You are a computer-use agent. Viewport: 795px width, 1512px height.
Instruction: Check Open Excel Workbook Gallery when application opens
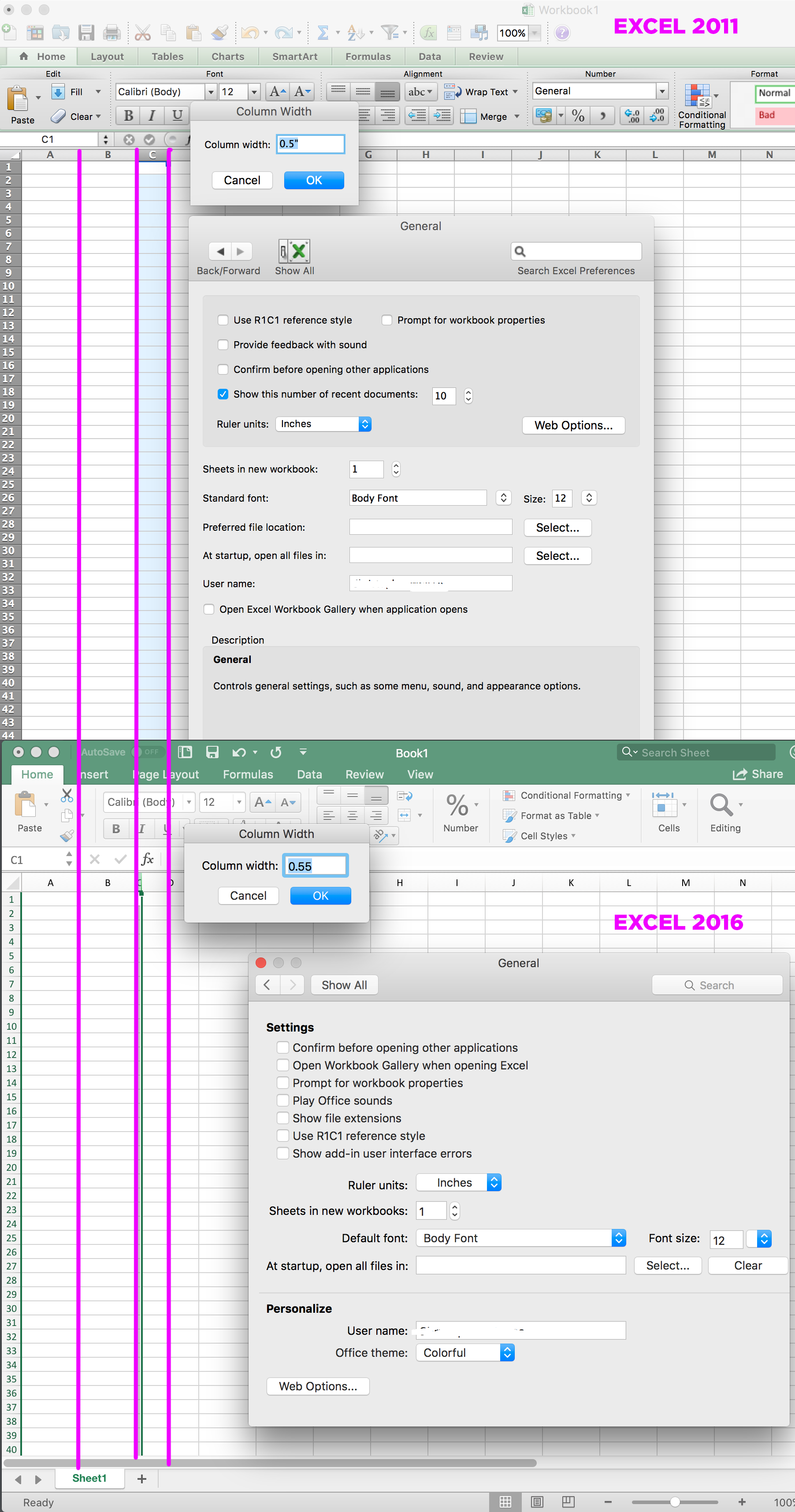click(209, 609)
